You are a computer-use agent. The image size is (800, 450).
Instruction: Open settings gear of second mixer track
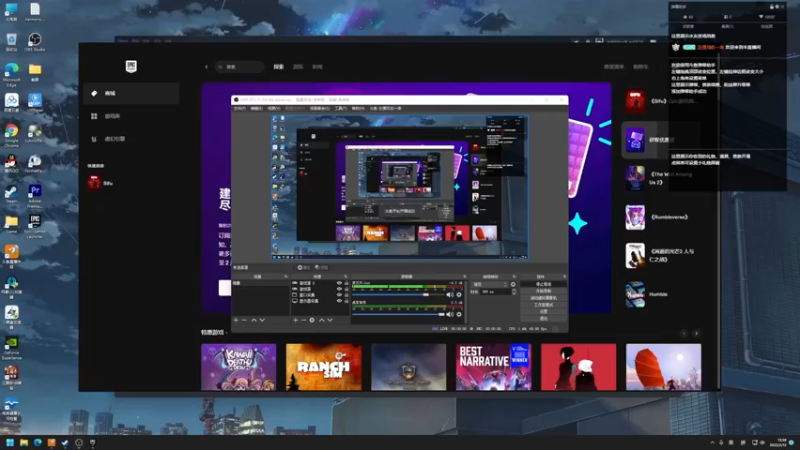pos(459,314)
